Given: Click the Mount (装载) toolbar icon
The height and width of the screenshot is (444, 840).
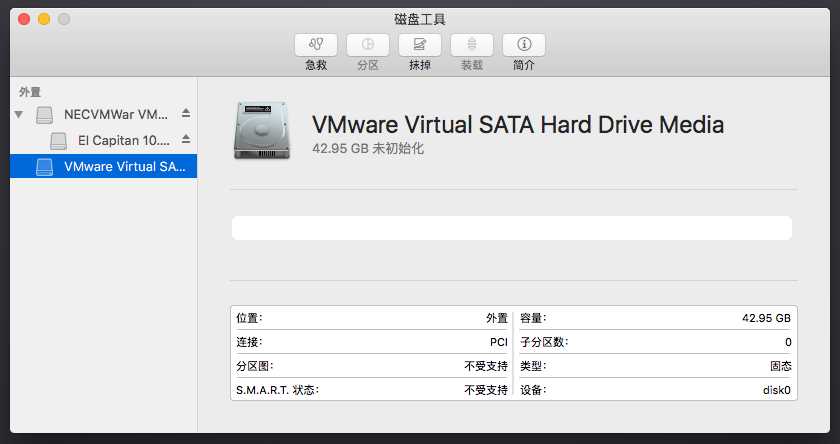Looking at the screenshot, I should coord(471,44).
